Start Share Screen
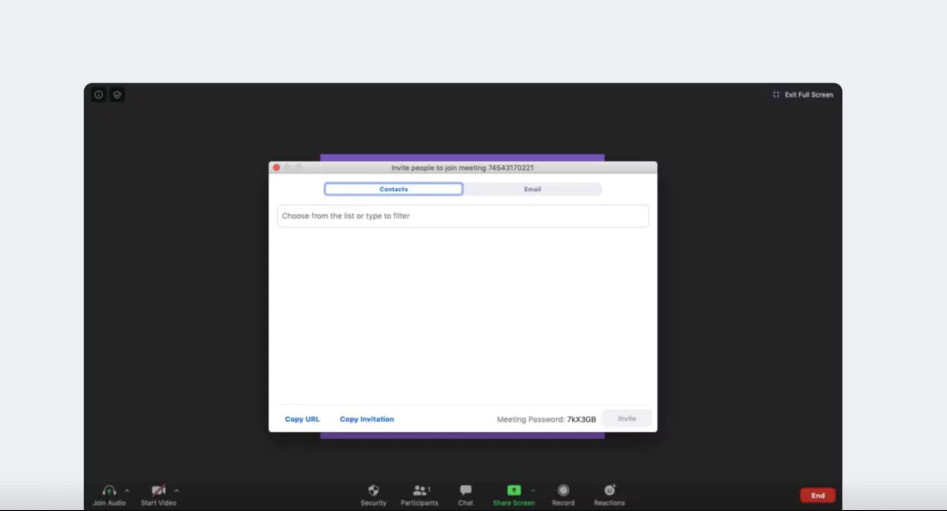 [513, 495]
